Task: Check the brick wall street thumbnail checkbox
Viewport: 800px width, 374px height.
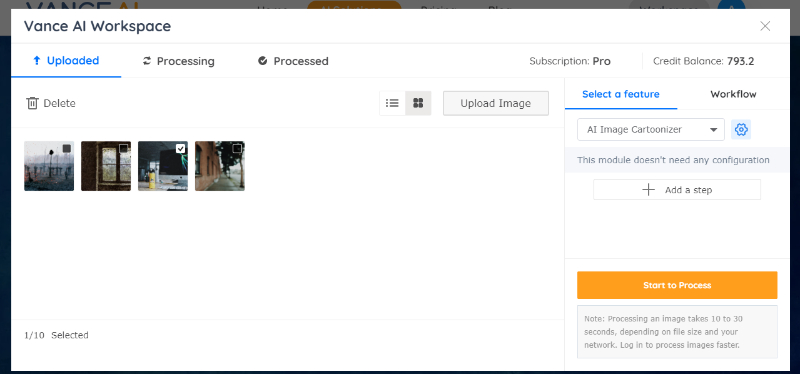Action: 237,148
